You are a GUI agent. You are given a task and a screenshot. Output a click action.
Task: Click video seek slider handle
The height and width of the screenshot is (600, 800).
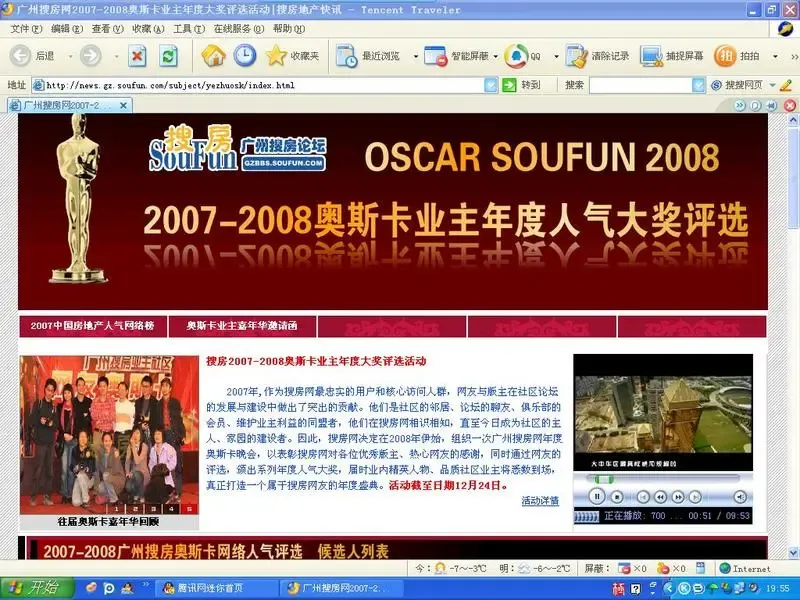604,479
